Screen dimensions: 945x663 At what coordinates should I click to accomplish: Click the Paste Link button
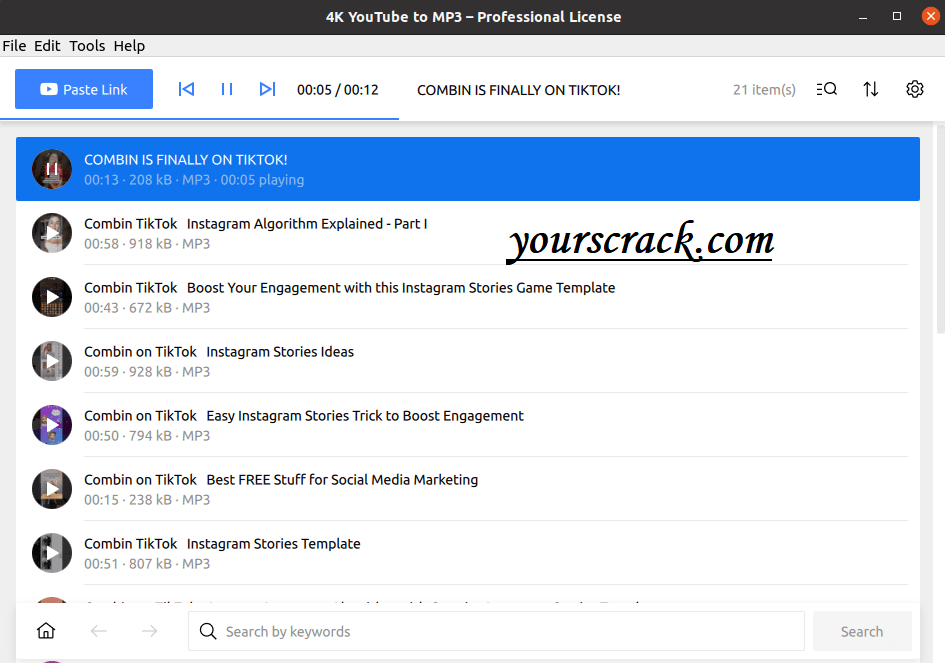(84, 89)
